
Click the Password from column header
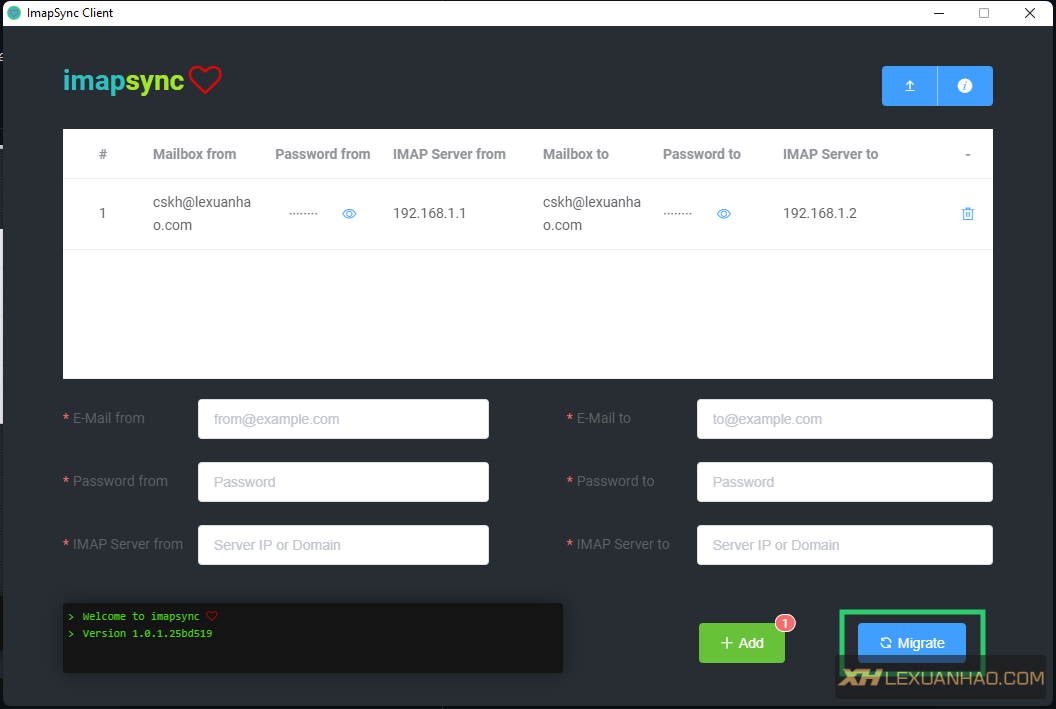click(323, 154)
